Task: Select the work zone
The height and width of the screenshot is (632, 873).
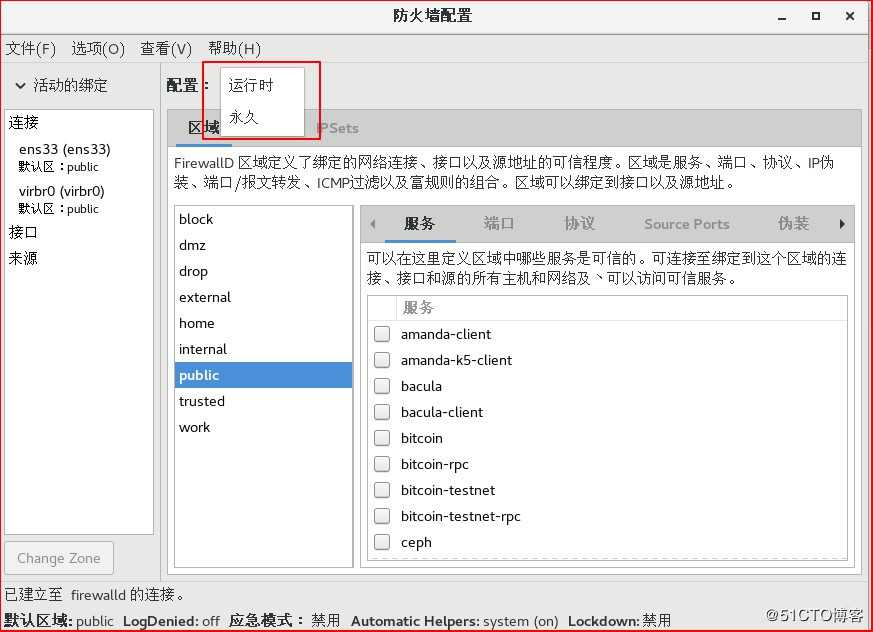Action: tap(263, 427)
